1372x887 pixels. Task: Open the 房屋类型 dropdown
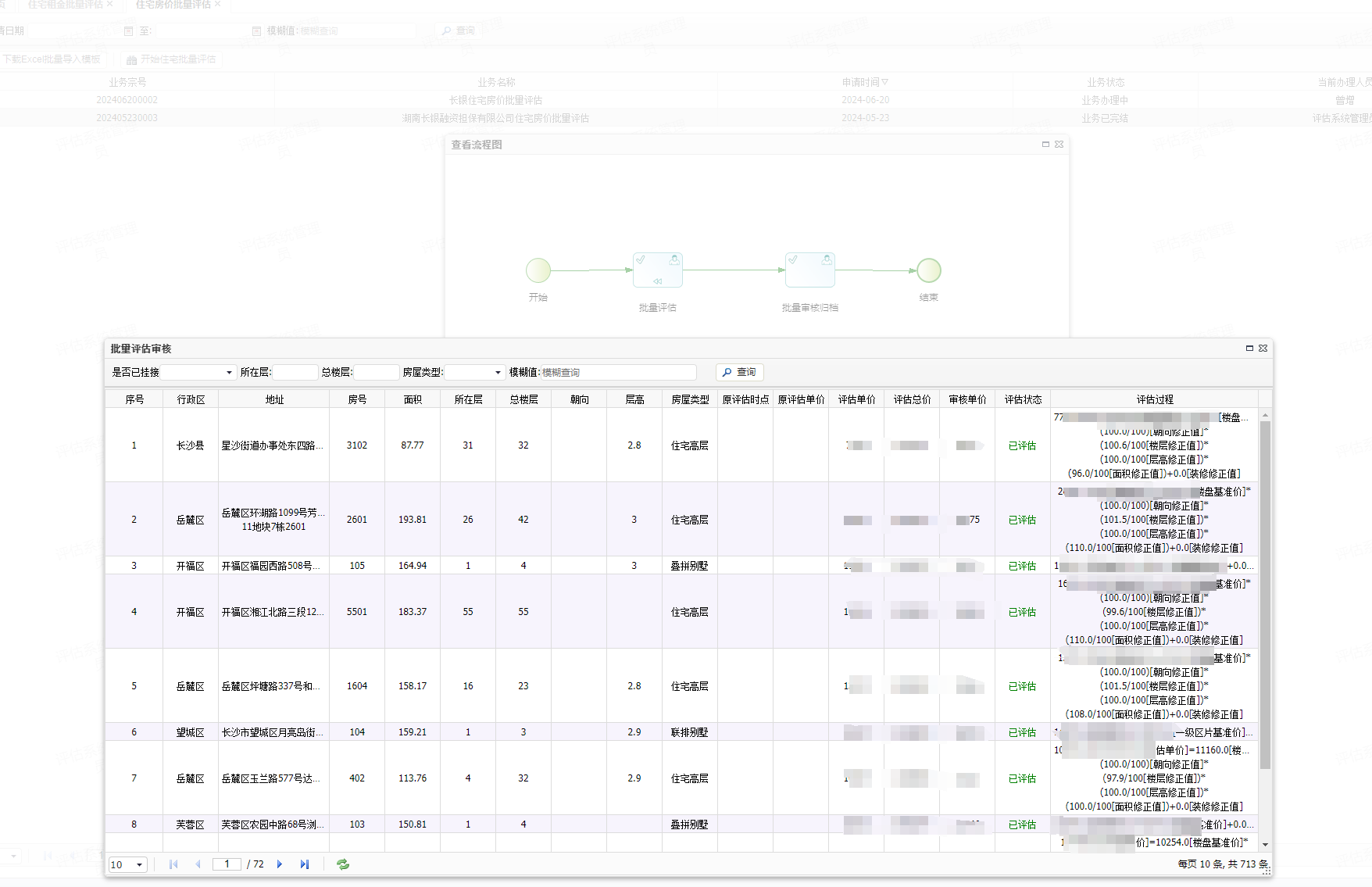pos(498,373)
